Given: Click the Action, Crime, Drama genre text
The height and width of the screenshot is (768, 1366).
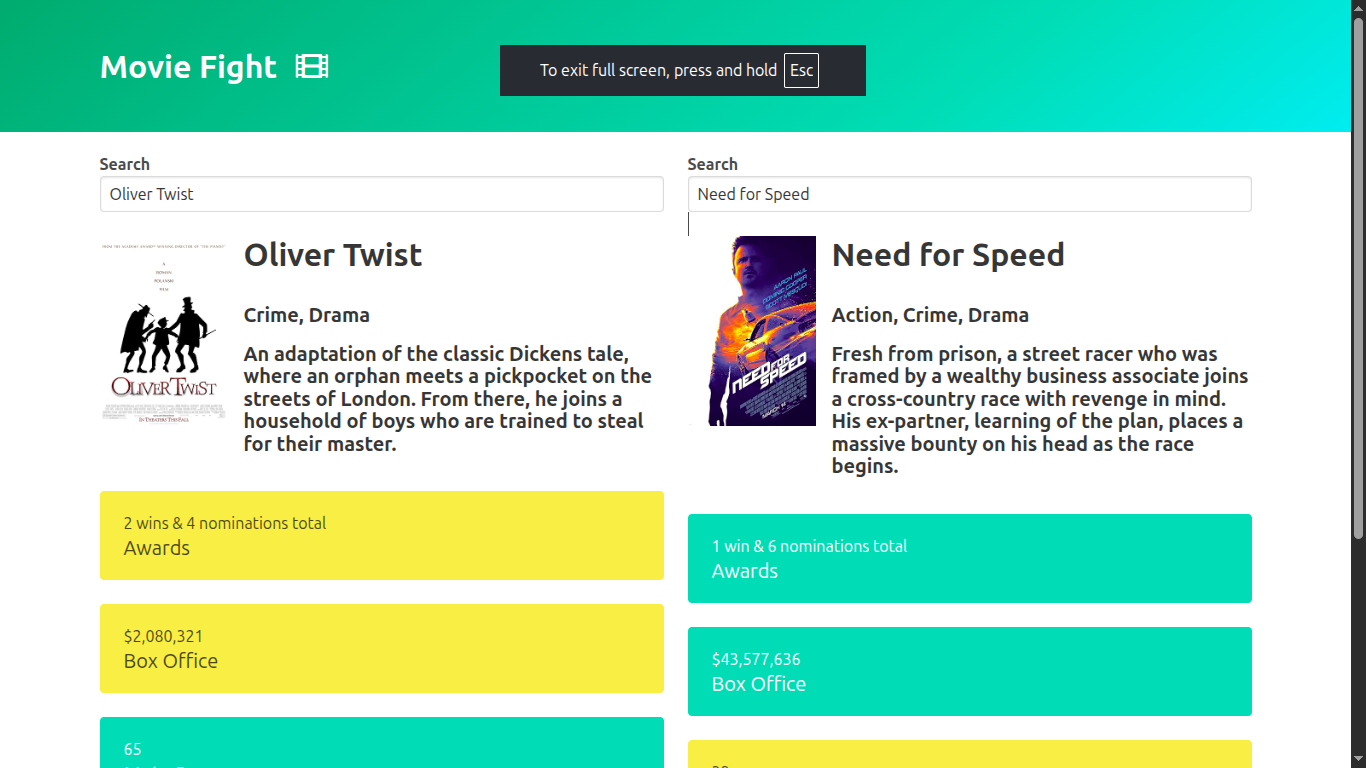Looking at the screenshot, I should pyautogui.click(x=930, y=315).
